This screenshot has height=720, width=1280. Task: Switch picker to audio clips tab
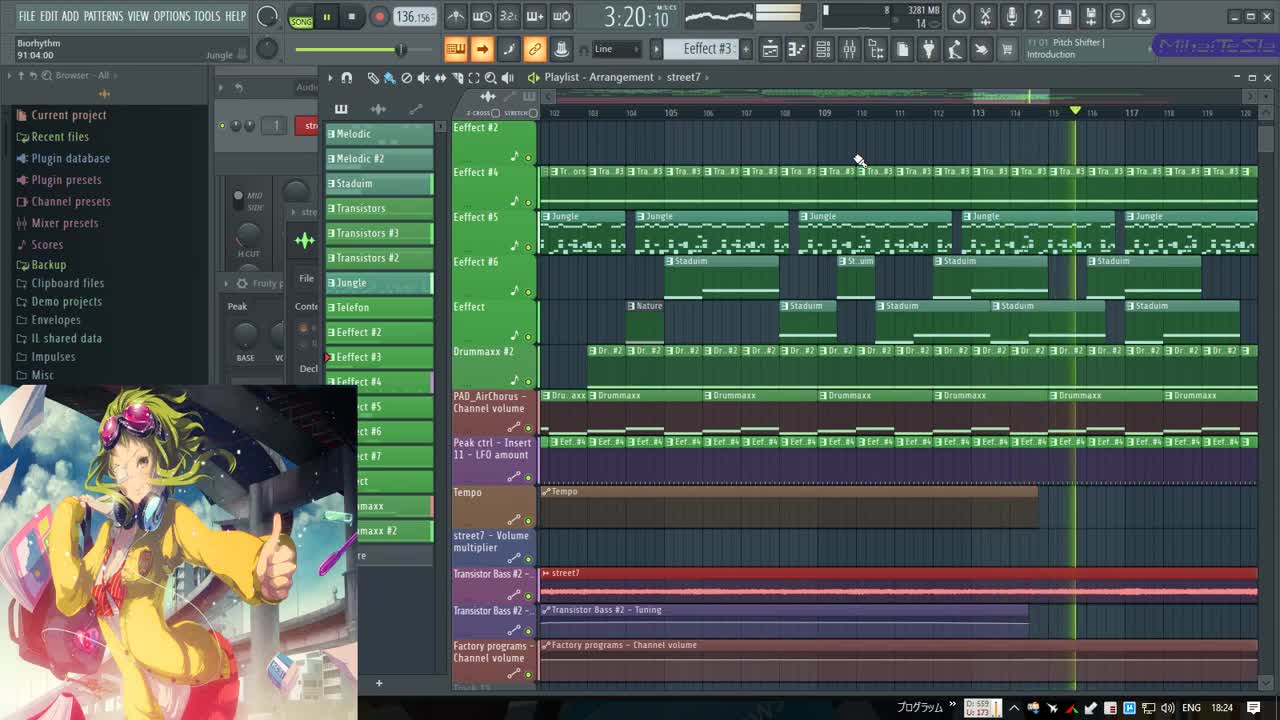click(x=378, y=109)
